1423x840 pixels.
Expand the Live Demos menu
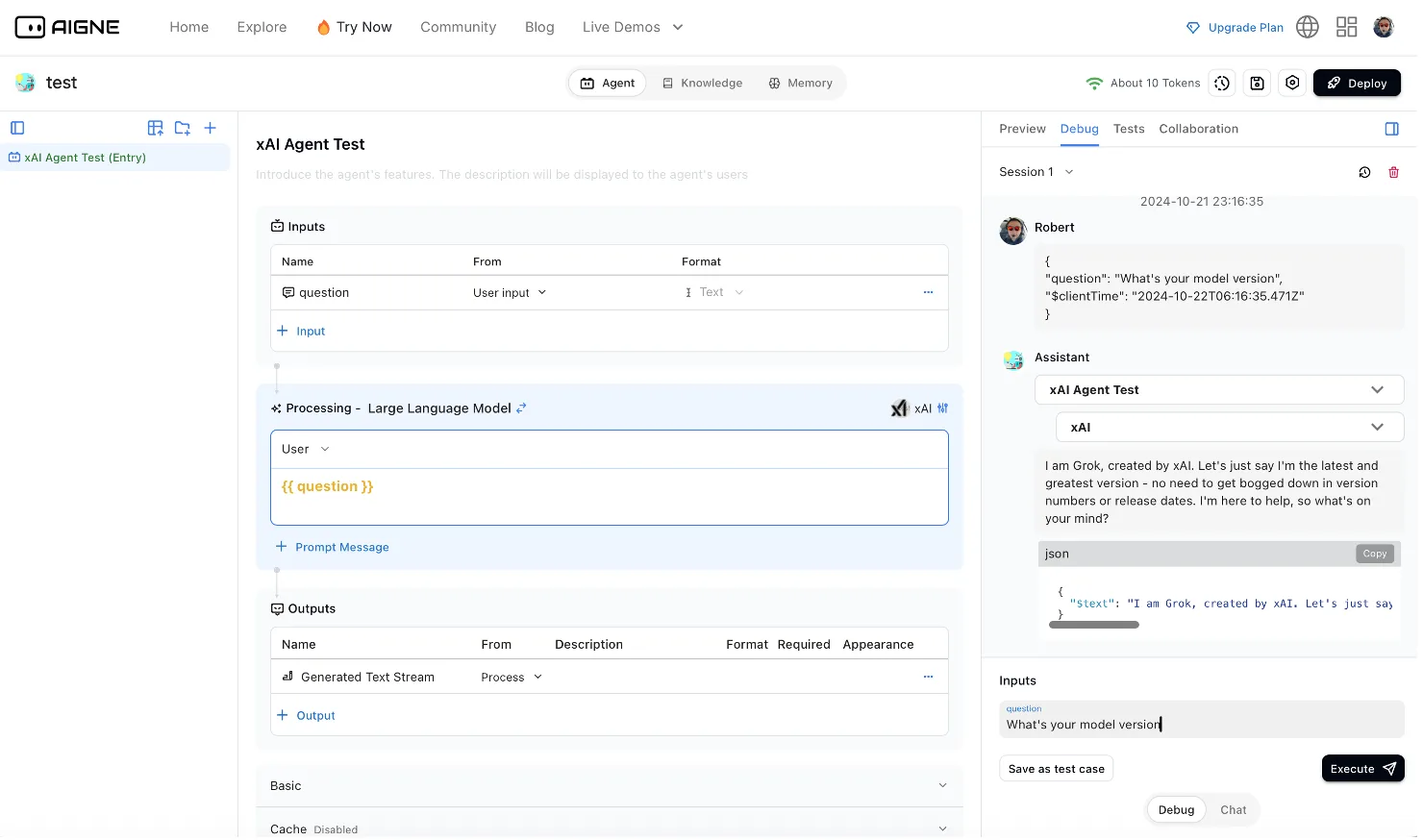[633, 27]
